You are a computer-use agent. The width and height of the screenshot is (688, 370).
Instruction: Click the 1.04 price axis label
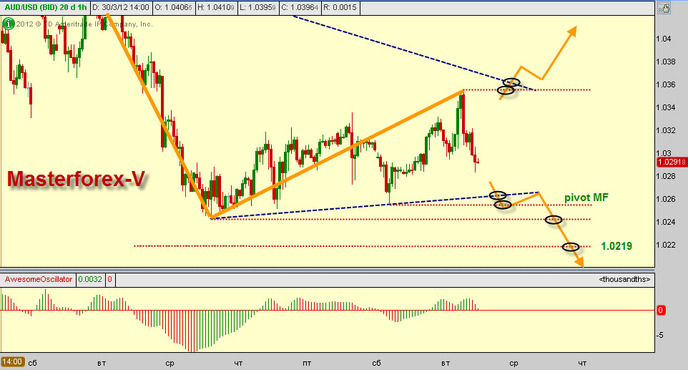tap(663, 39)
